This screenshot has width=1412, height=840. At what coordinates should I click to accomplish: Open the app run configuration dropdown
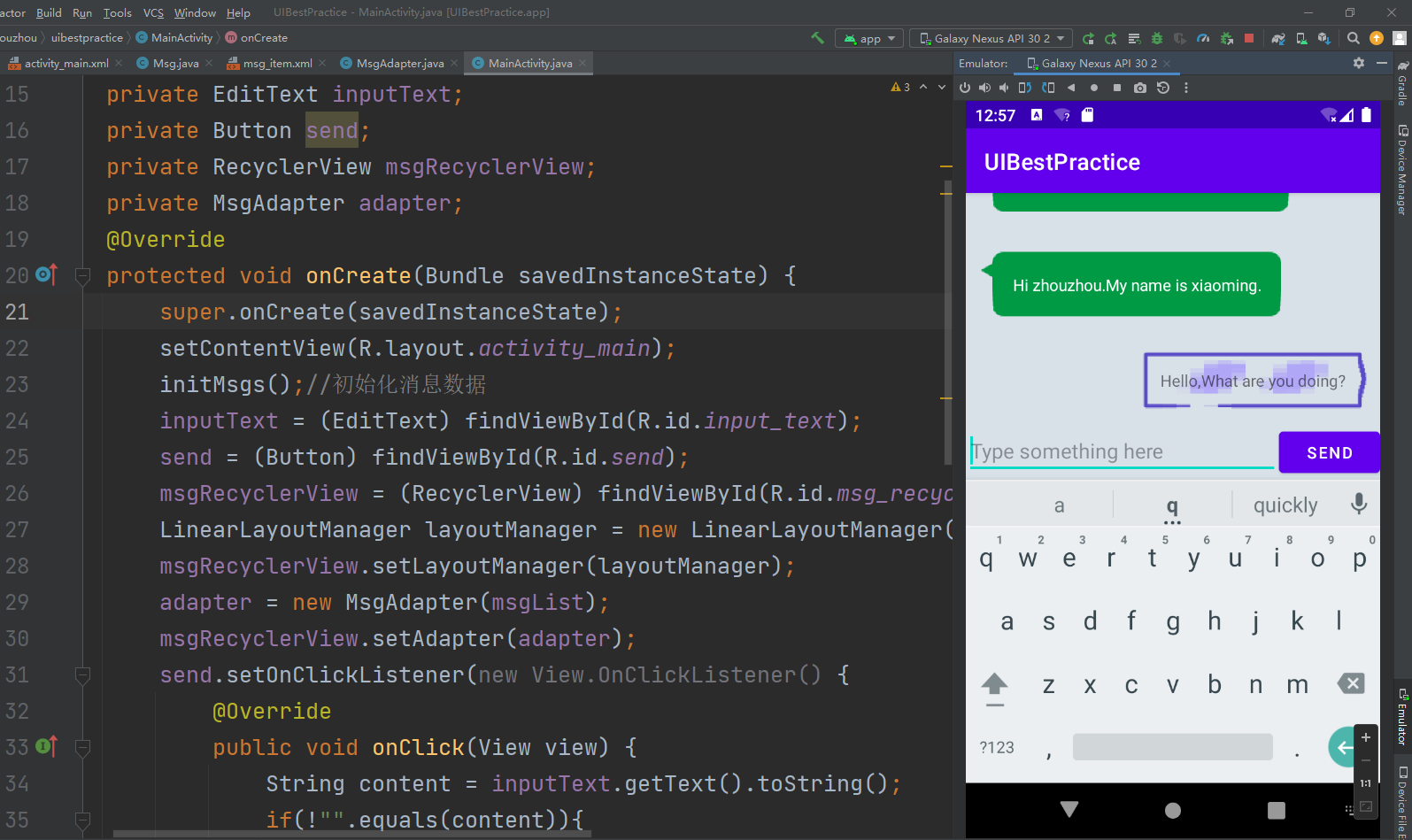(x=869, y=38)
